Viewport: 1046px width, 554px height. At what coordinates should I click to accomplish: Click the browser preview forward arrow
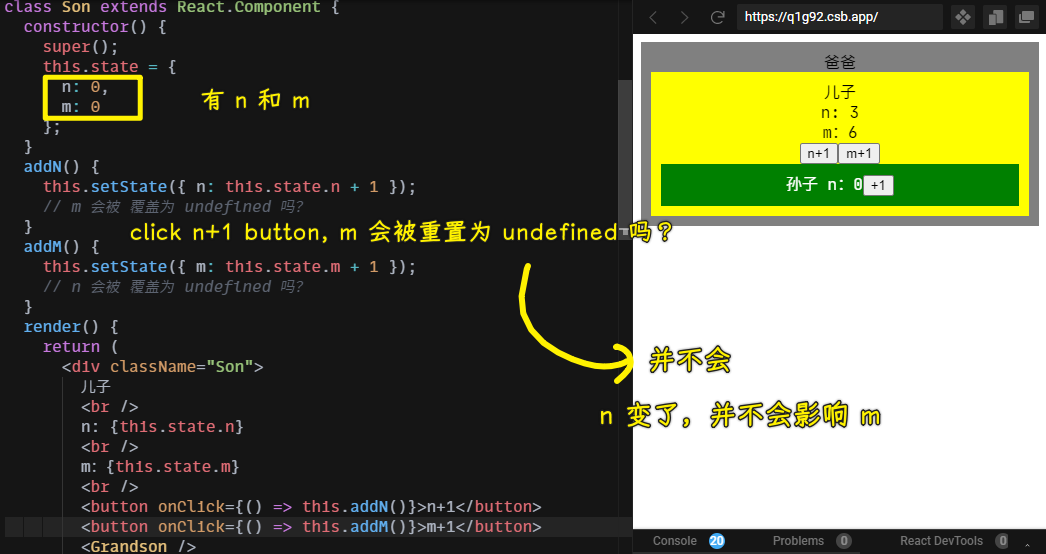point(684,17)
